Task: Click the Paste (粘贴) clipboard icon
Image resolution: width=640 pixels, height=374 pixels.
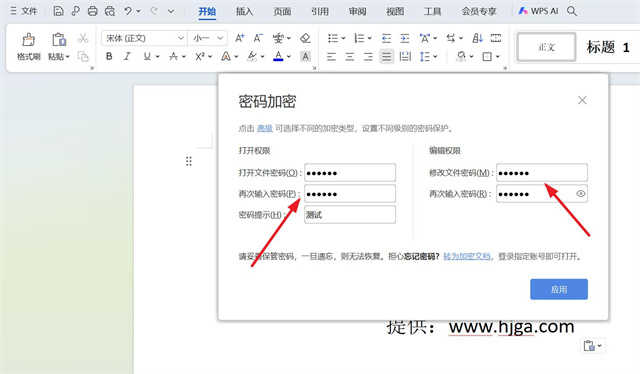Action: 59,40
